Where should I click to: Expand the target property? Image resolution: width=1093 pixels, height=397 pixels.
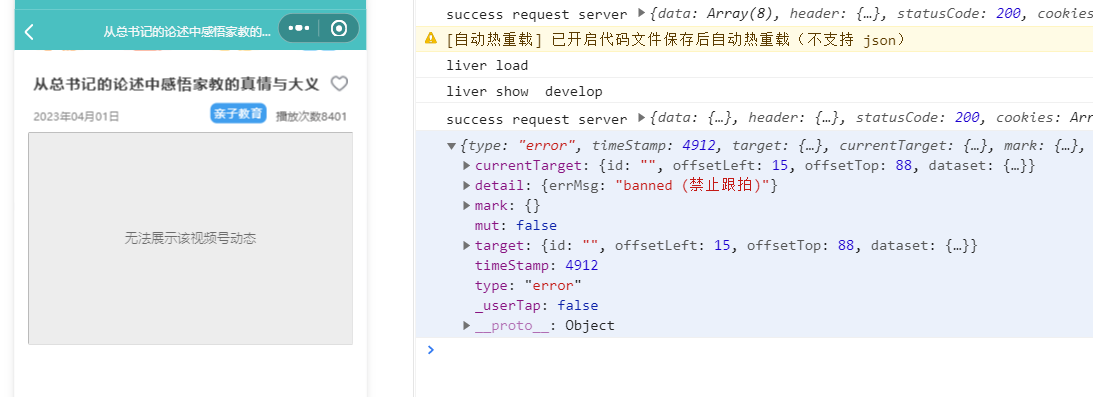coord(466,245)
